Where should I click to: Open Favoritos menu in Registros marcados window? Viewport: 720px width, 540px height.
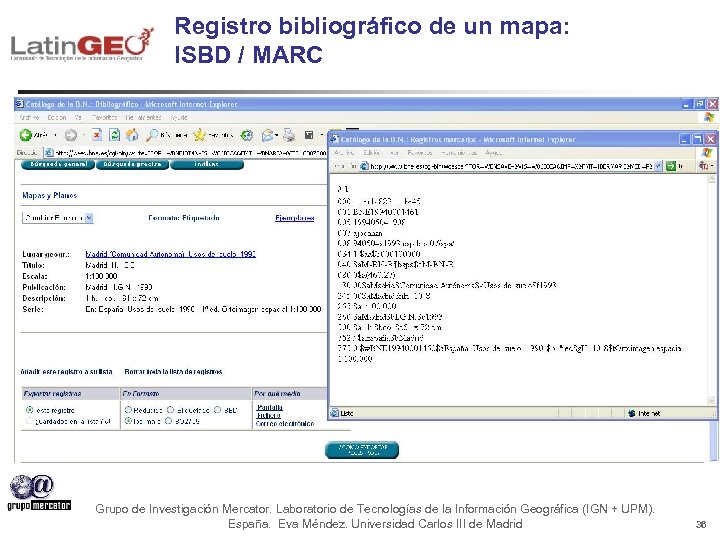[x=420, y=152]
